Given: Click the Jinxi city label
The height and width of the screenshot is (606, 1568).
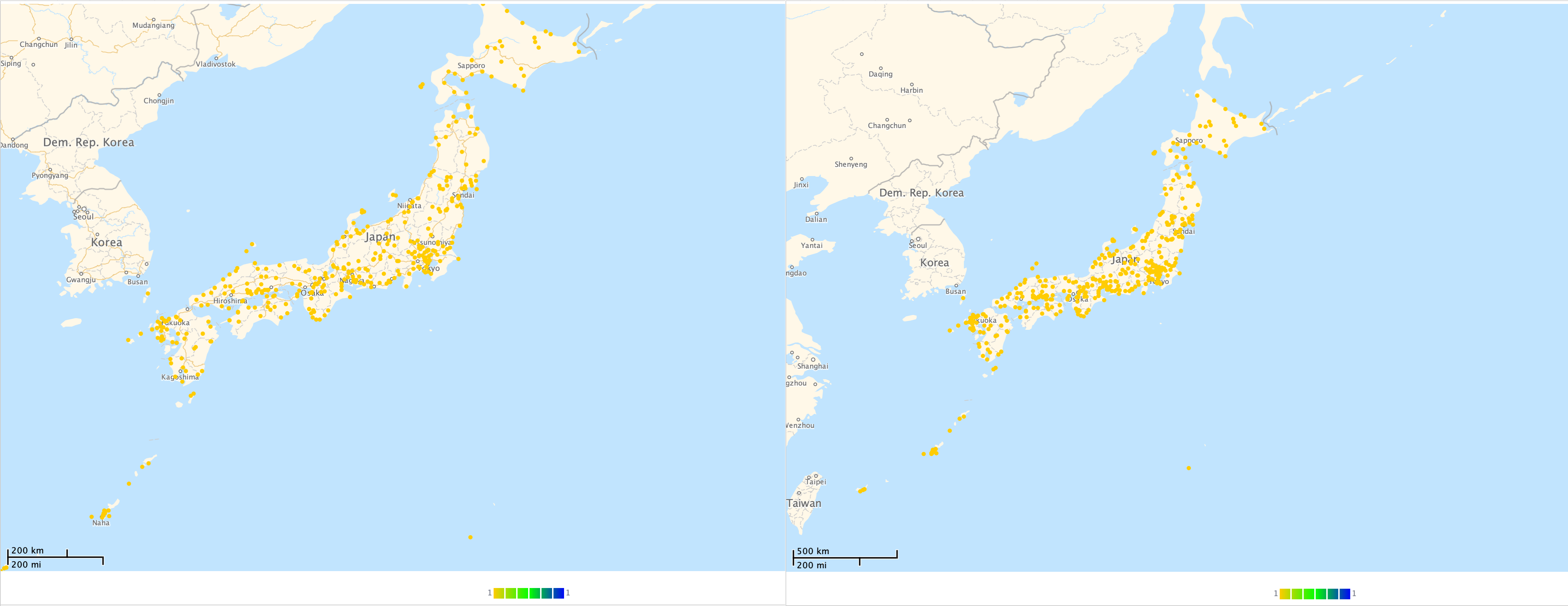Looking at the screenshot, I should click(x=801, y=185).
